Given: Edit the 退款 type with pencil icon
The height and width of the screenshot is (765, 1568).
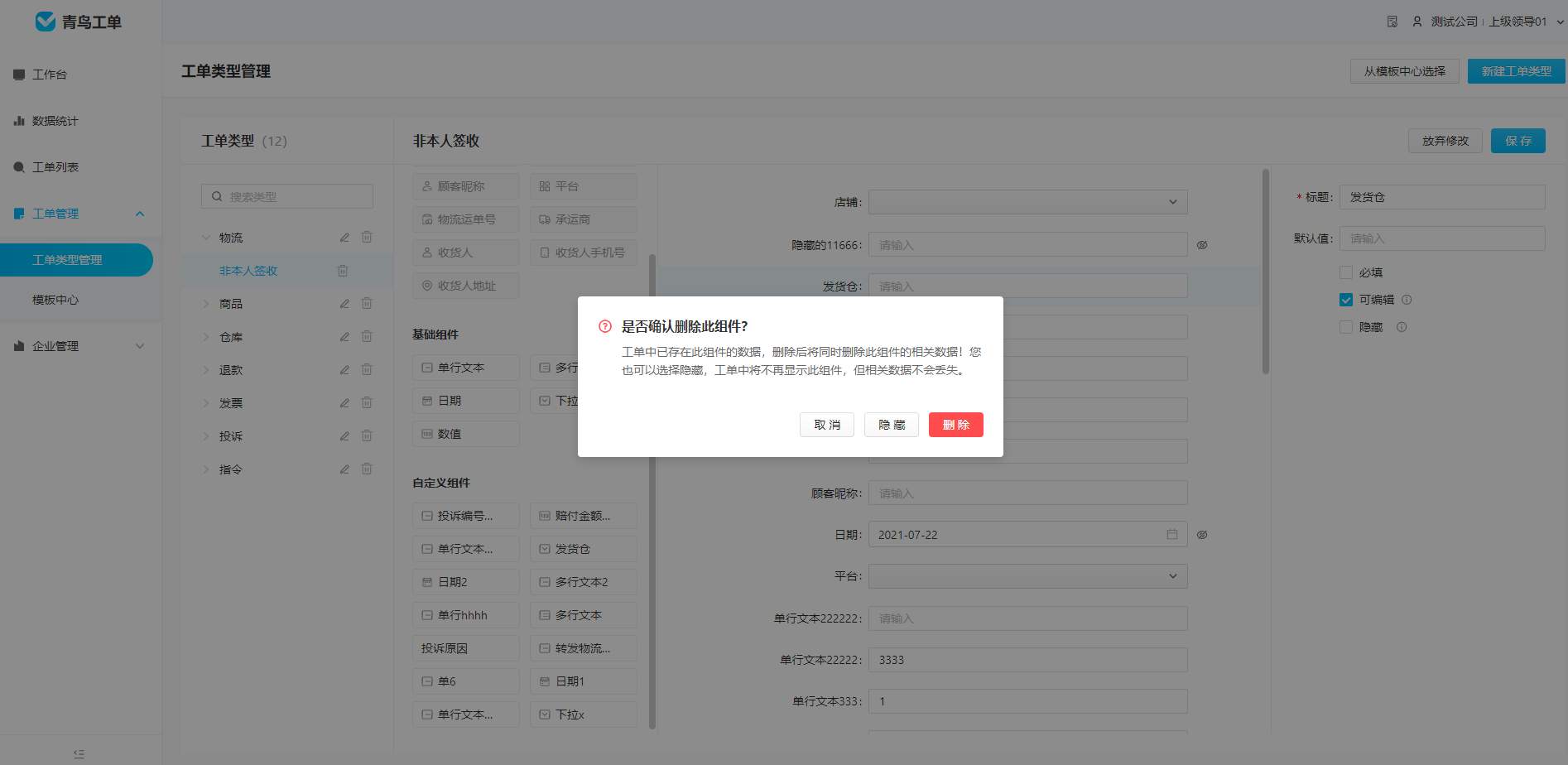Looking at the screenshot, I should 344,370.
